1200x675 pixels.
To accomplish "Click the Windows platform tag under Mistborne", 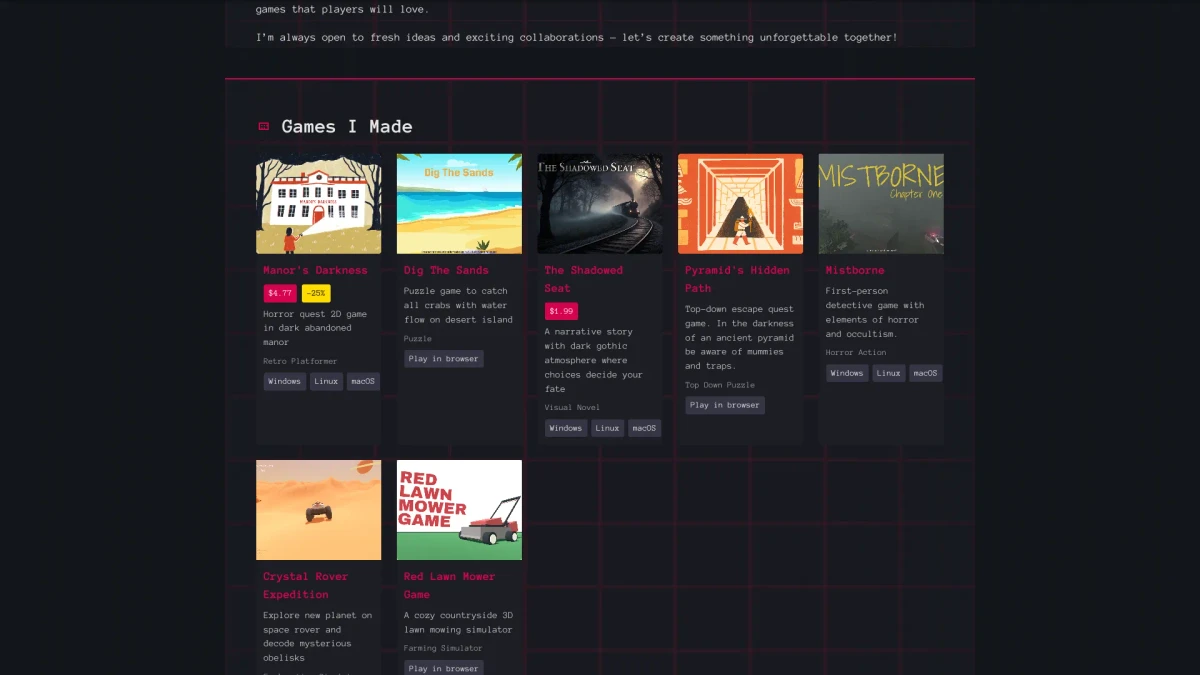I will (846, 373).
